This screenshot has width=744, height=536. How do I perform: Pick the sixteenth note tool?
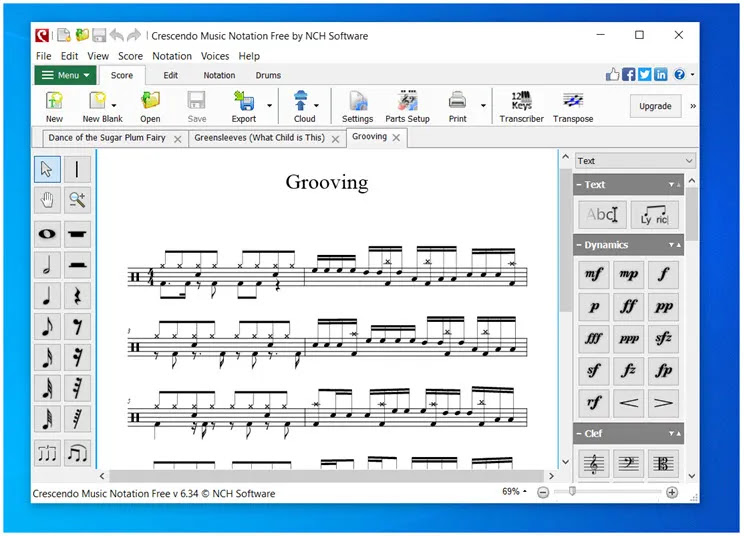tap(47, 358)
